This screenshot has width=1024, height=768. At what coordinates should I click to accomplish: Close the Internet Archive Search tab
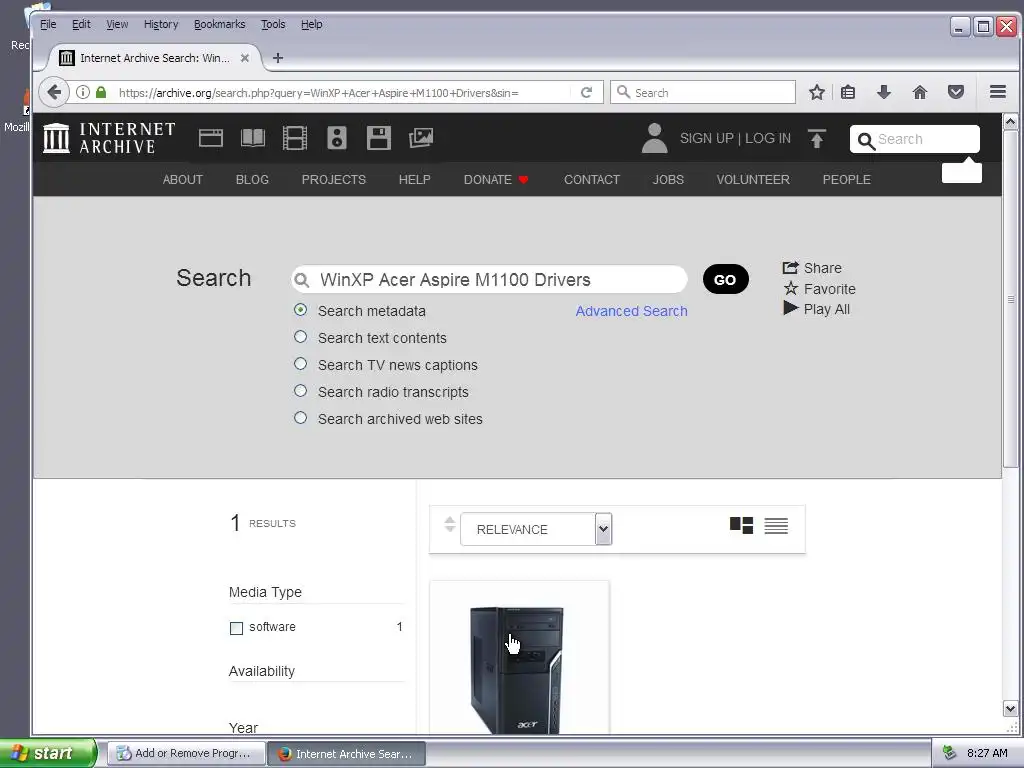[x=245, y=58]
